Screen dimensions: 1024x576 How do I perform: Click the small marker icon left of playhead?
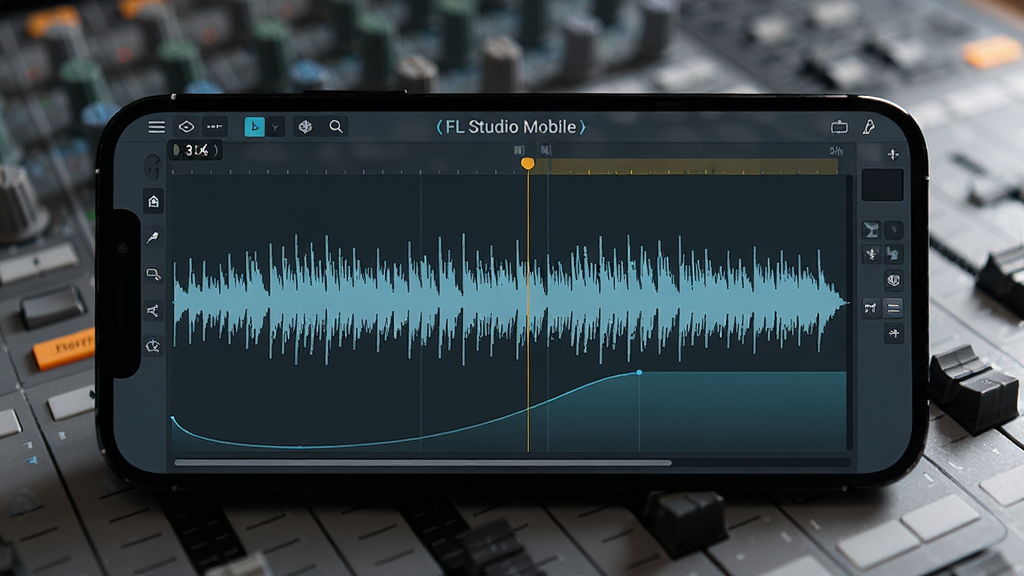[x=519, y=150]
